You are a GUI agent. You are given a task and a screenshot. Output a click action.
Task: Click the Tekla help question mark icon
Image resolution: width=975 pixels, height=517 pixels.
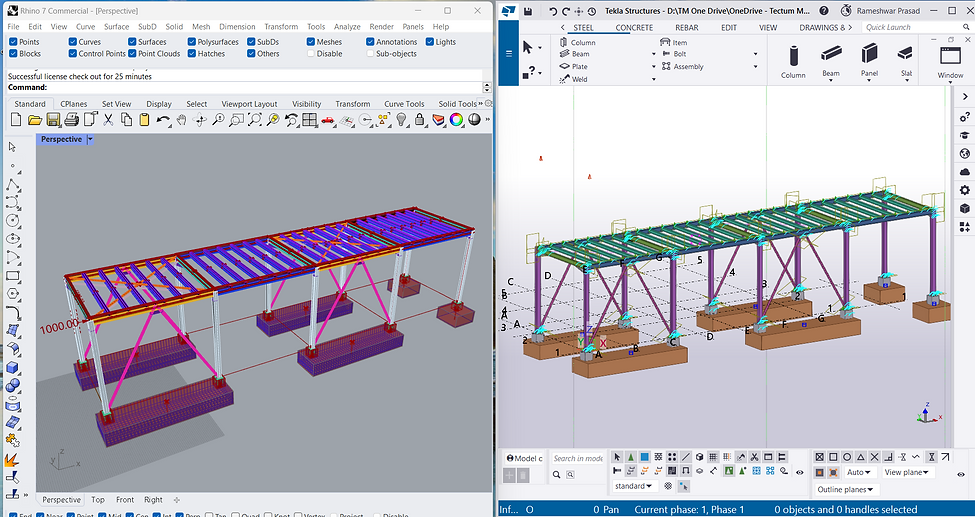(x=824, y=11)
